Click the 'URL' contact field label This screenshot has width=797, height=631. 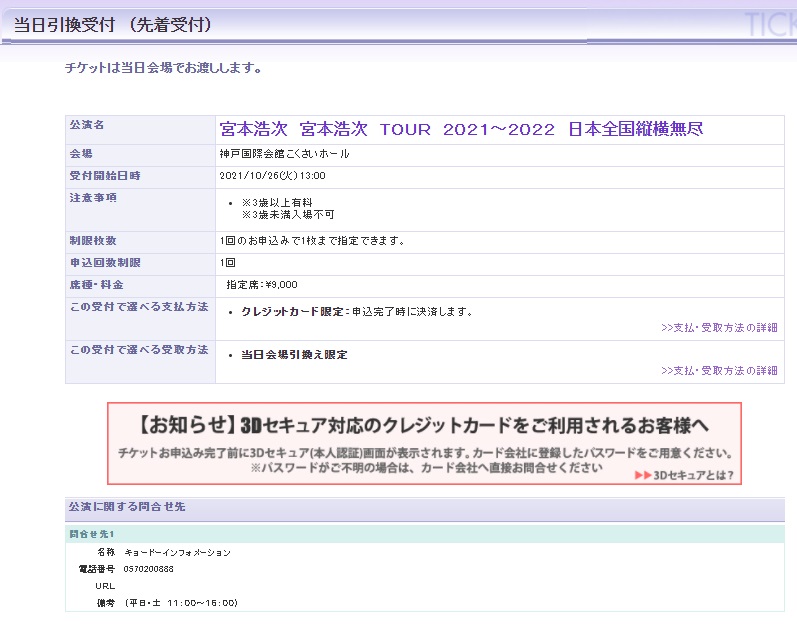(x=105, y=586)
